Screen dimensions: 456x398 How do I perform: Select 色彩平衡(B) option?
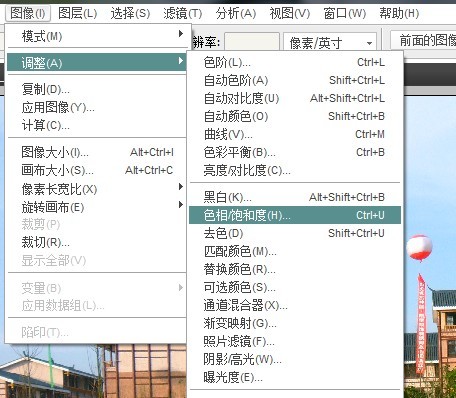pyautogui.click(x=295, y=152)
